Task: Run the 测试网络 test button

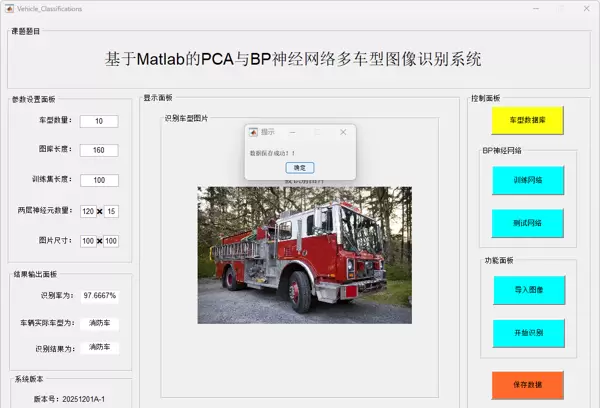Action: (x=527, y=223)
